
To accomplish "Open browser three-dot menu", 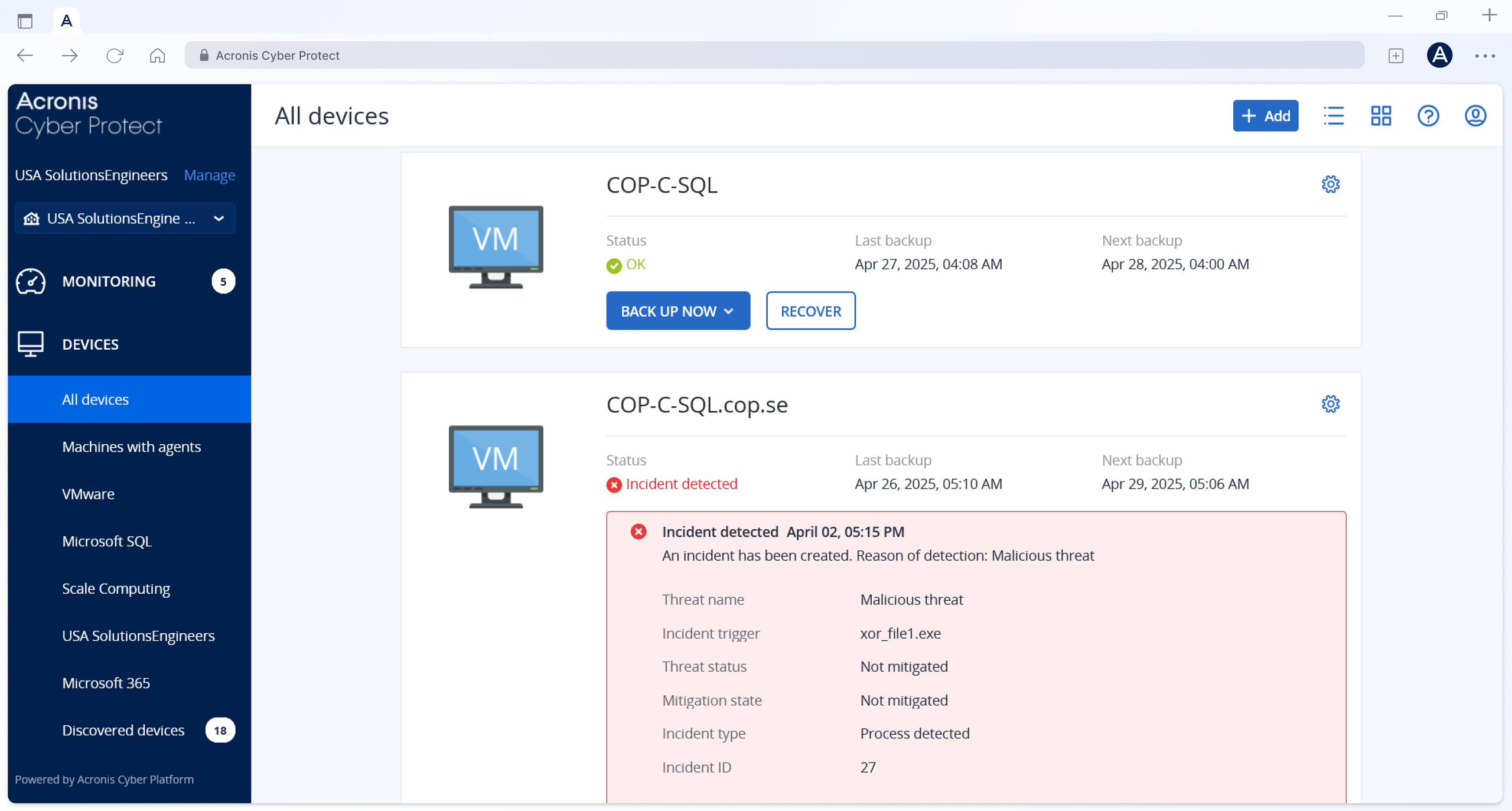I will pyautogui.click(x=1484, y=56).
